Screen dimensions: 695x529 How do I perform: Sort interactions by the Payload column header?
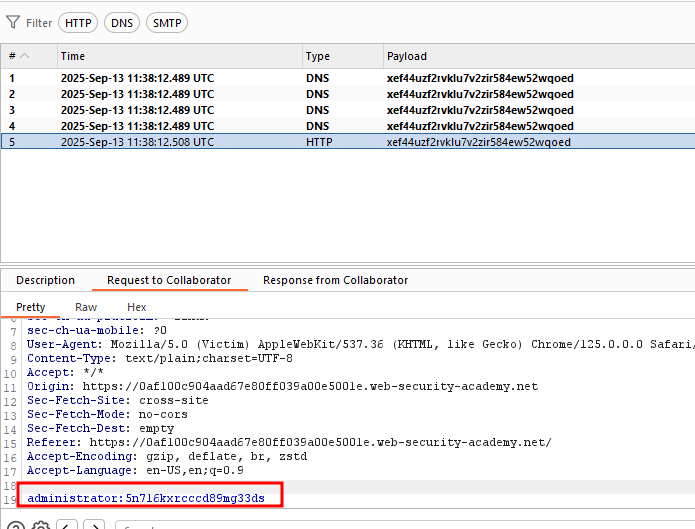tap(539, 56)
